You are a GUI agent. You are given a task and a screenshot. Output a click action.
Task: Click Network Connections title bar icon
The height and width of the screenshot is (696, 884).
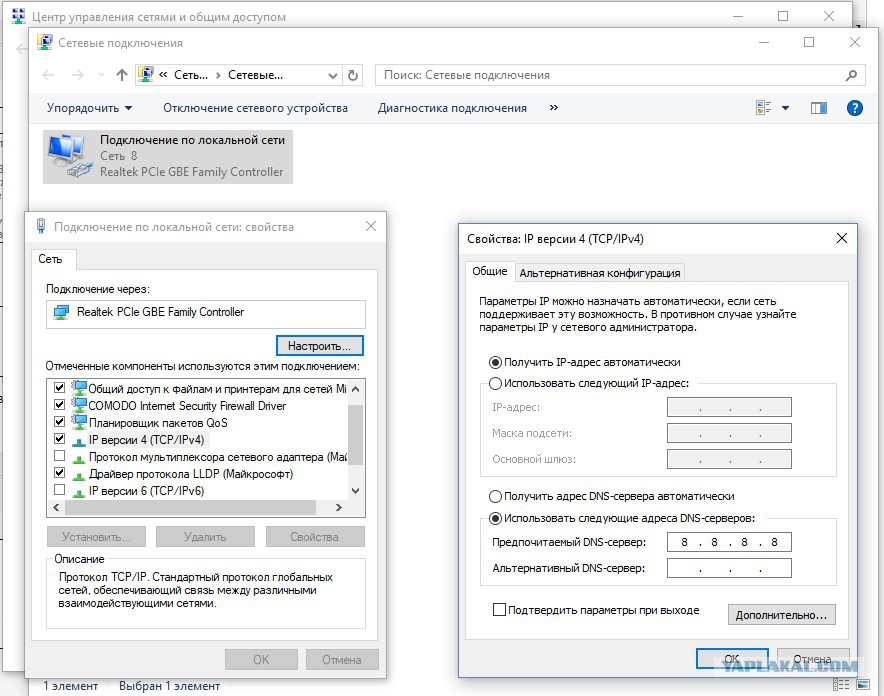point(45,42)
